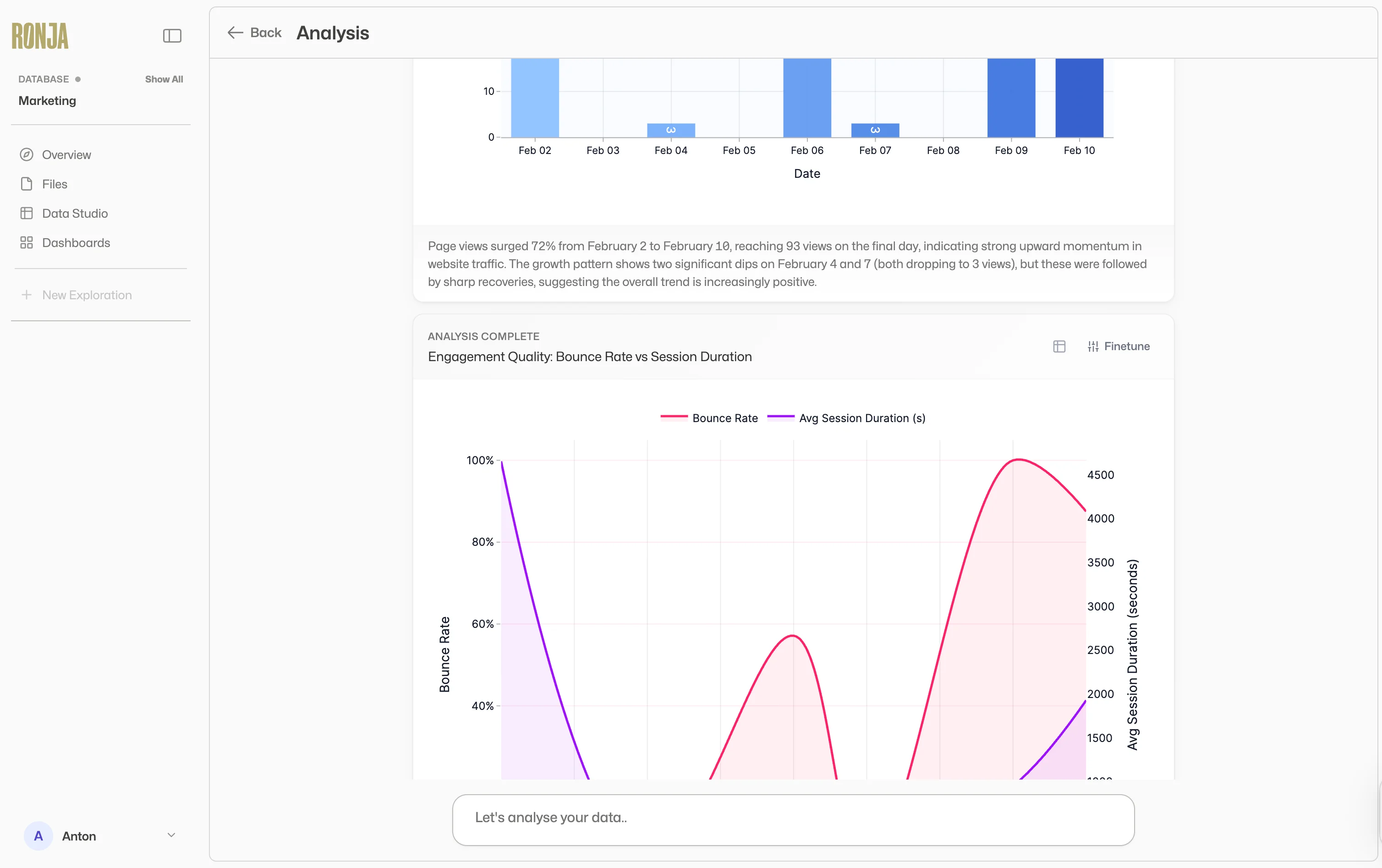
Task: Click the RONJA logo
Action: click(x=39, y=36)
